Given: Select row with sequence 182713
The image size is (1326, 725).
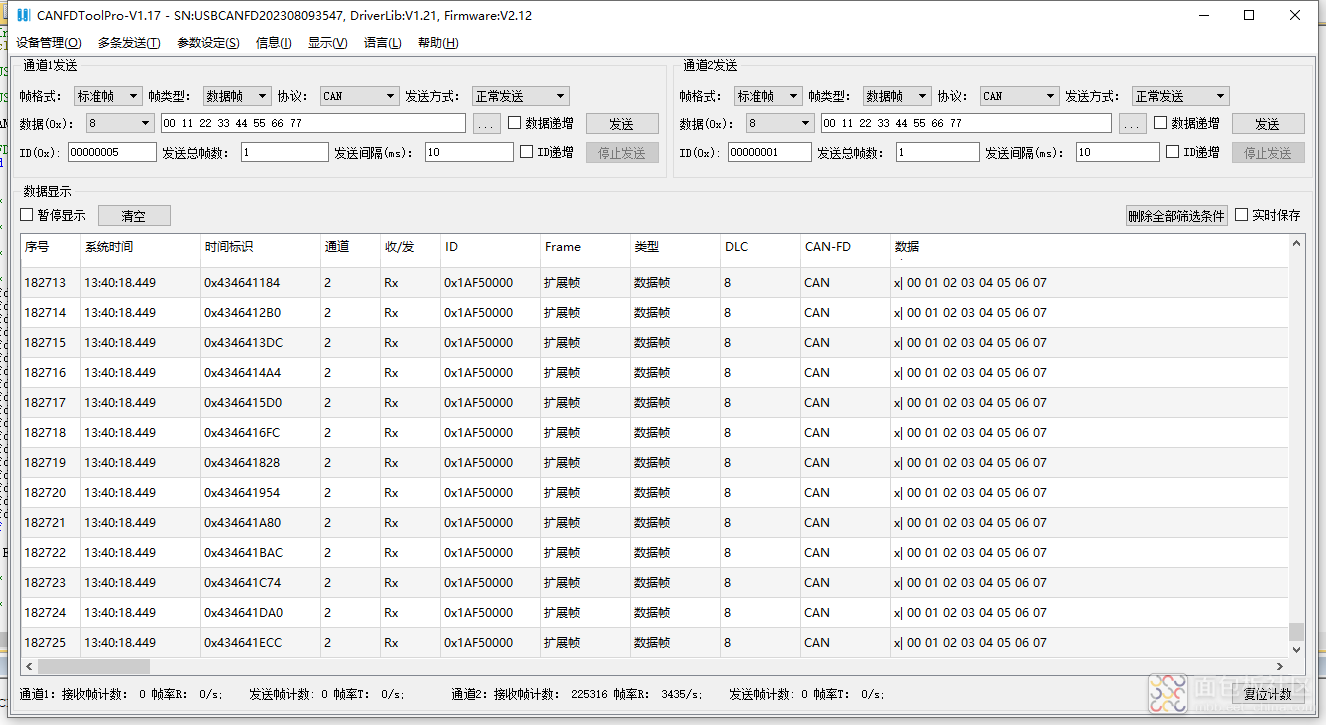Looking at the screenshot, I should point(654,283).
